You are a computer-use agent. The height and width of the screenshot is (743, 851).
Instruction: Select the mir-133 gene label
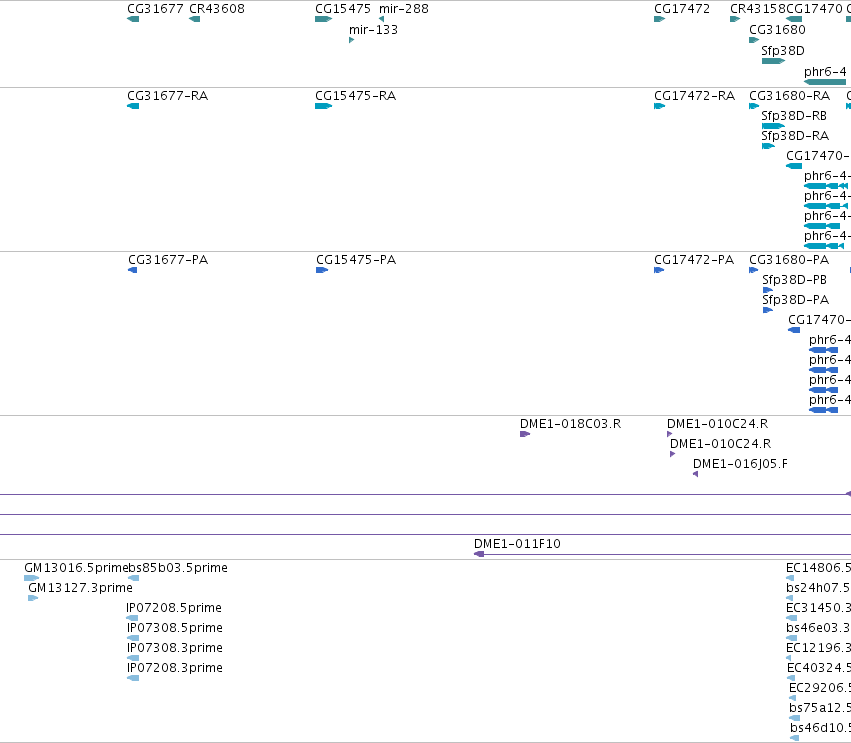373,30
